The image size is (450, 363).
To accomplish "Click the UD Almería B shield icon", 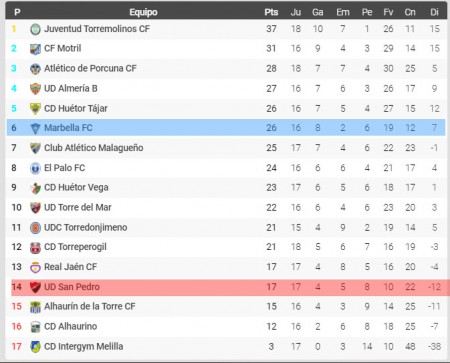I will click(x=35, y=89).
